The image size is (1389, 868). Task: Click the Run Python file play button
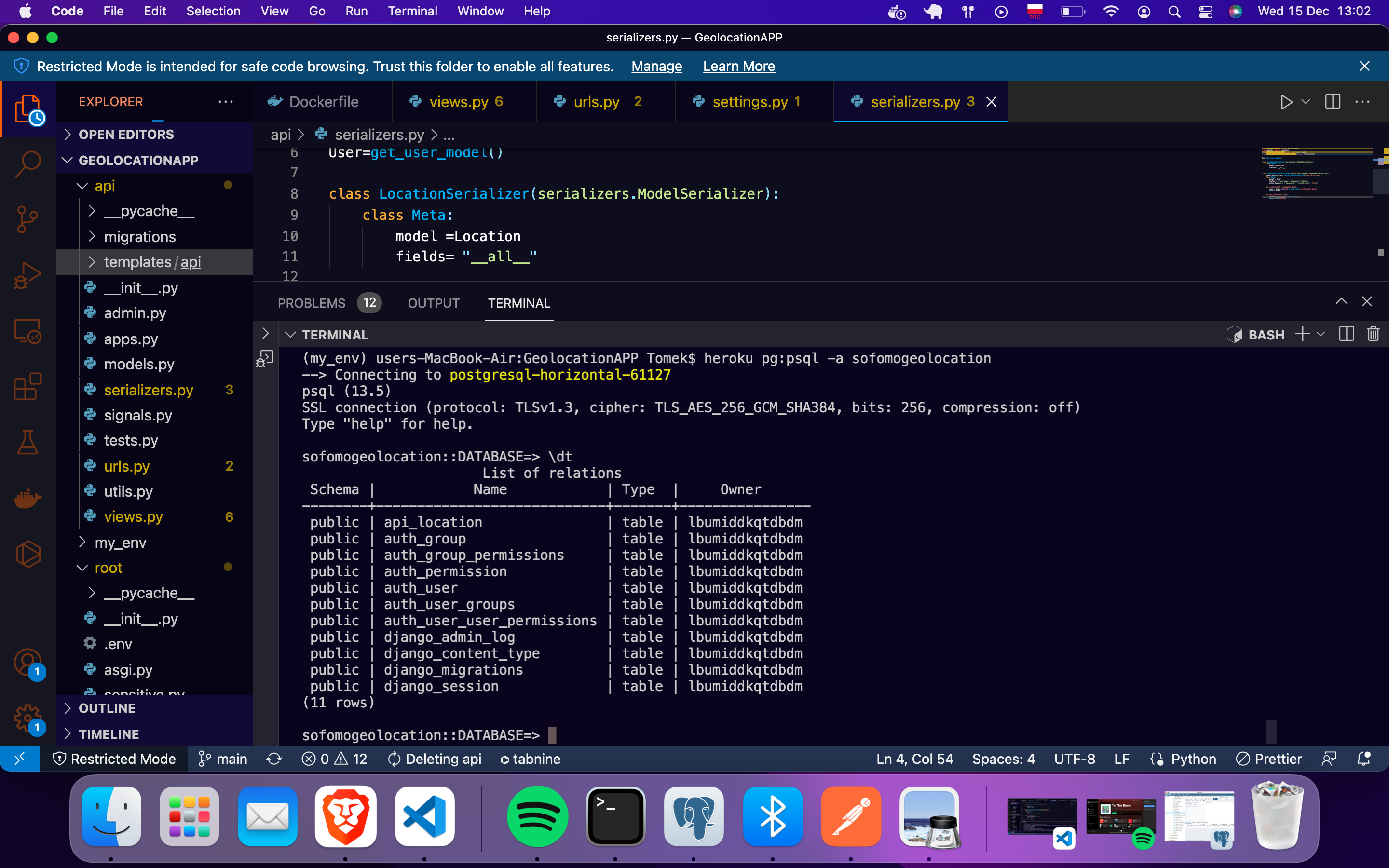(x=1286, y=102)
